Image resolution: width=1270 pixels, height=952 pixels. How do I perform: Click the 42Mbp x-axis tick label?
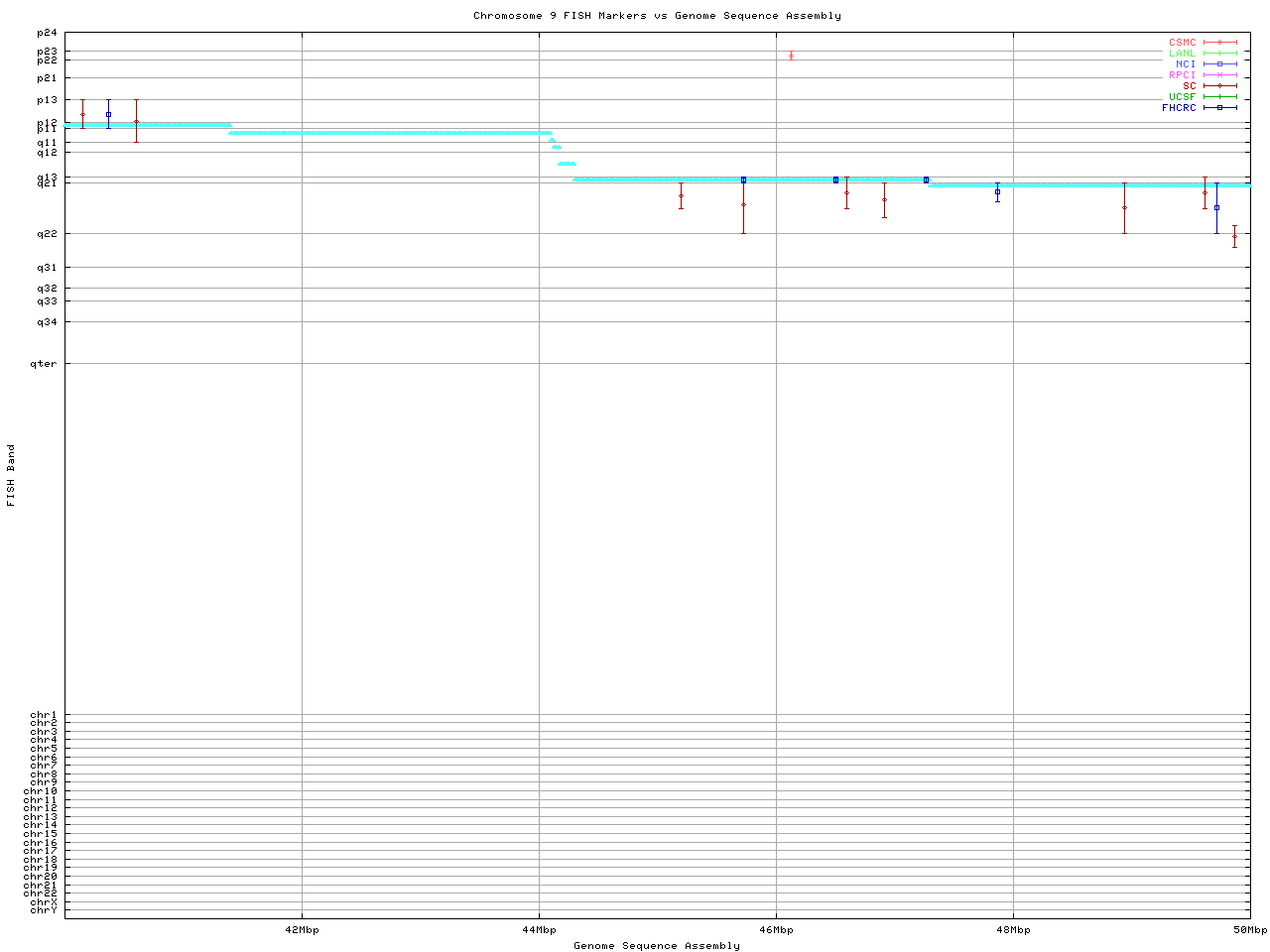point(302,930)
